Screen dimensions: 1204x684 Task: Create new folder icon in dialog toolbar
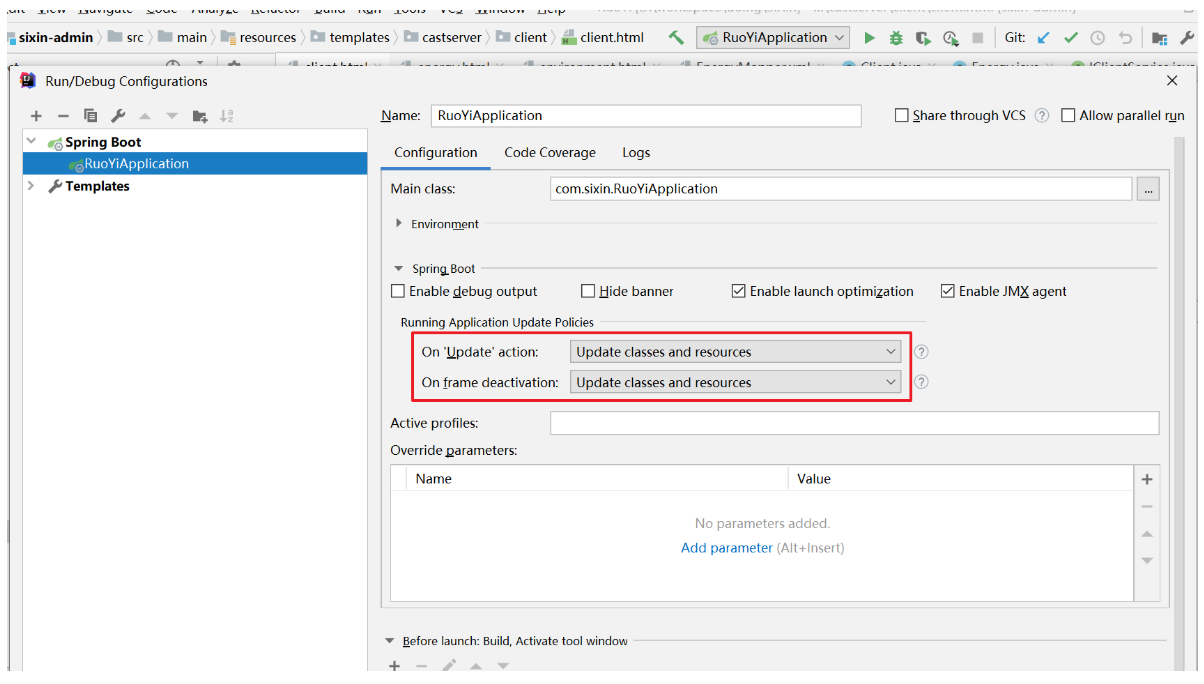click(x=200, y=116)
